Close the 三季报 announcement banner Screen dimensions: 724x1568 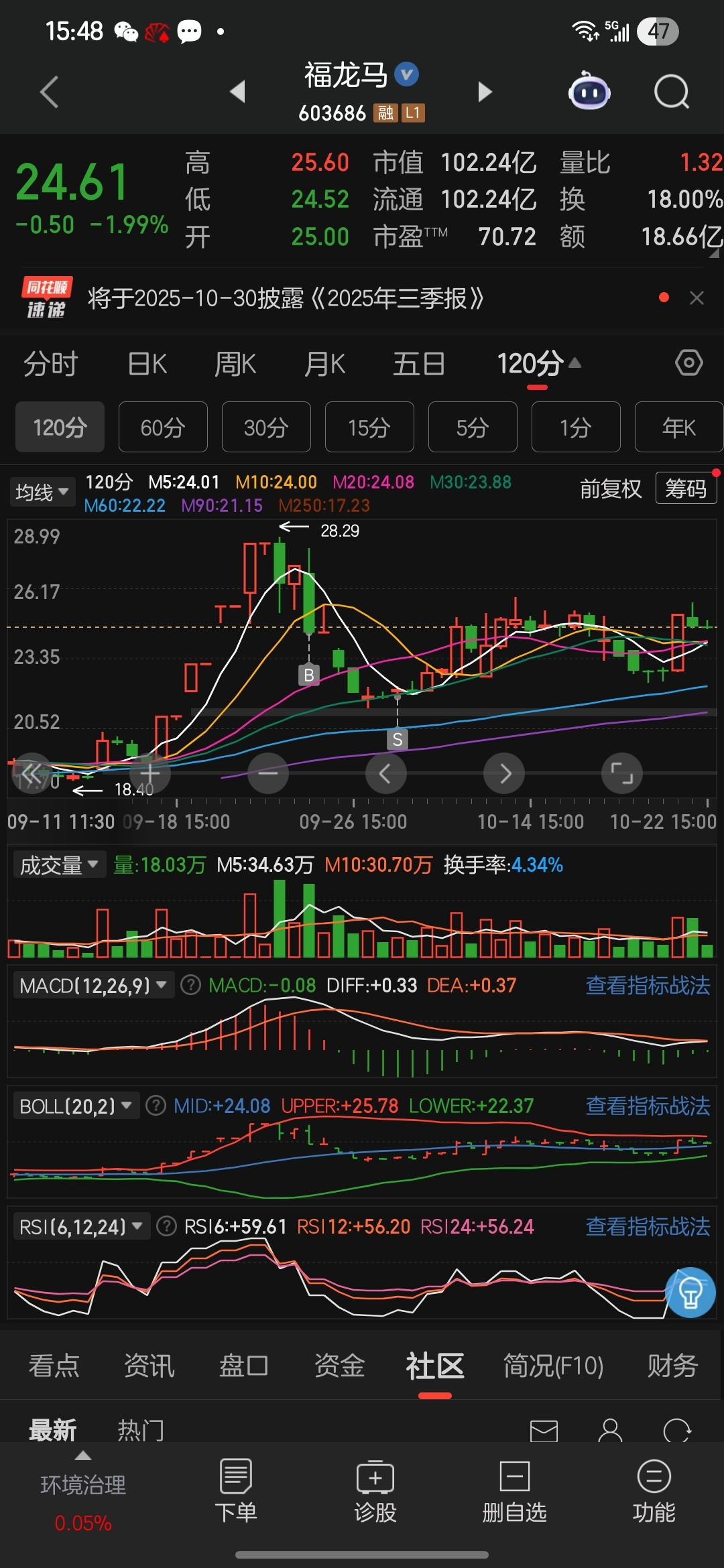click(x=697, y=298)
